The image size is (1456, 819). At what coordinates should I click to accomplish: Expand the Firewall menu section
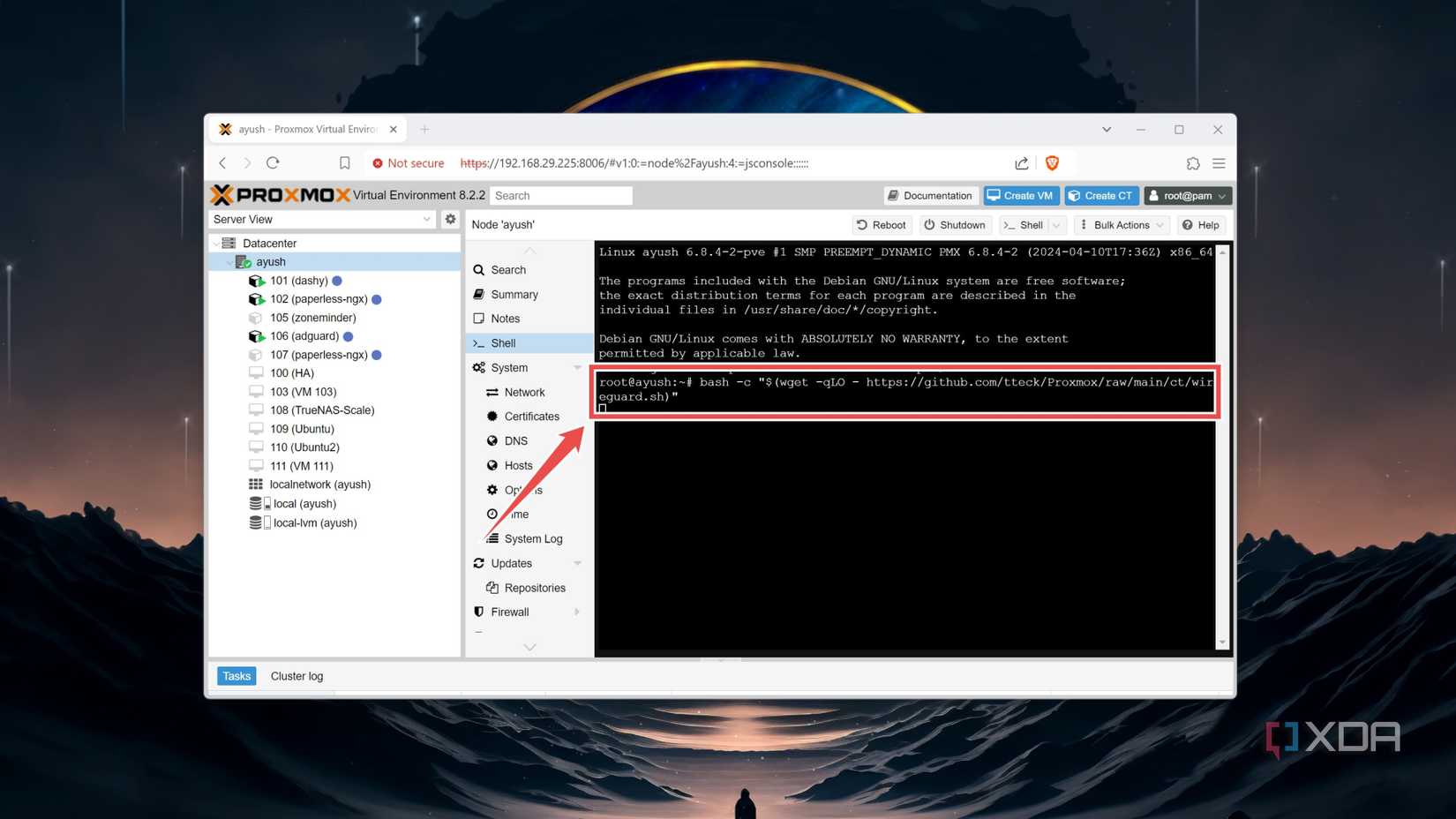(x=578, y=612)
